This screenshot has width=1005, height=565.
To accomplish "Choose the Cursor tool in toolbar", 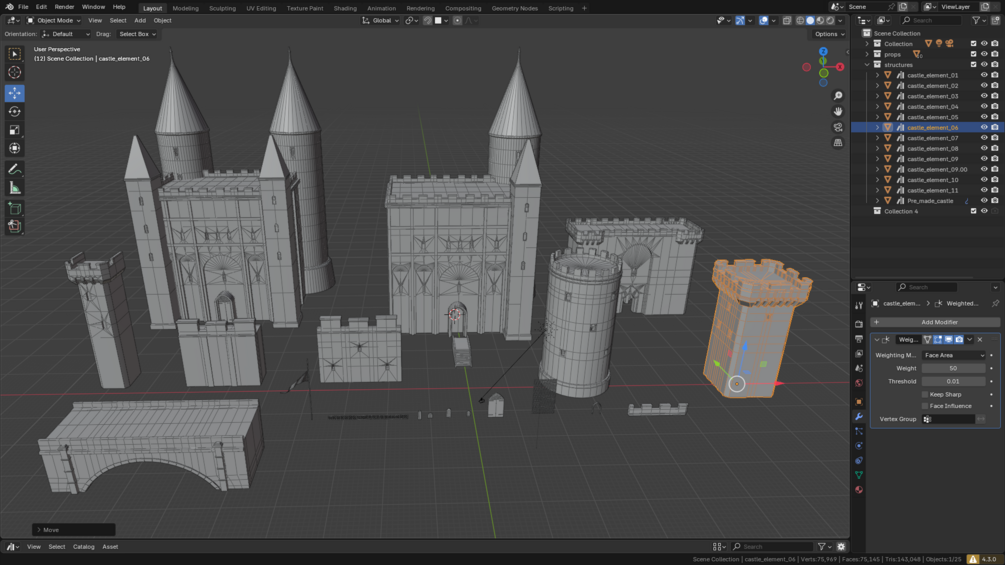I will (x=14, y=72).
